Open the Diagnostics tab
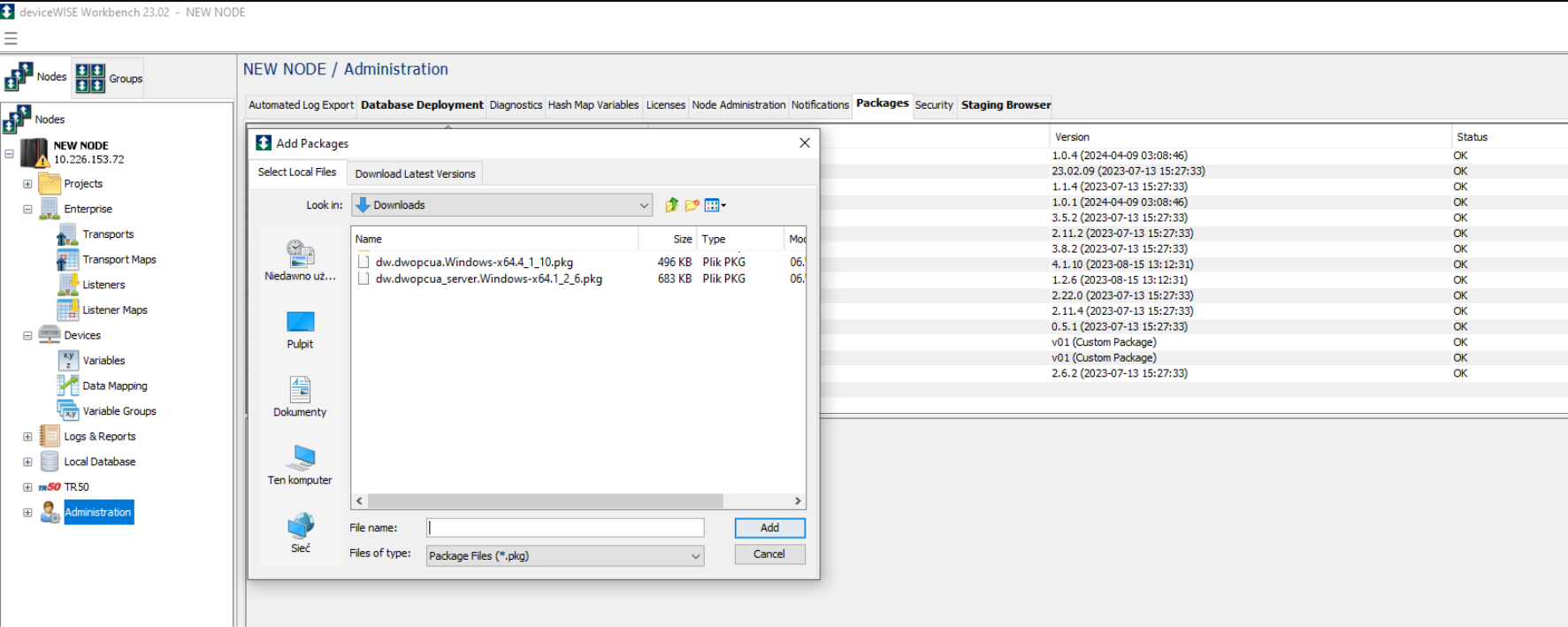 click(516, 105)
